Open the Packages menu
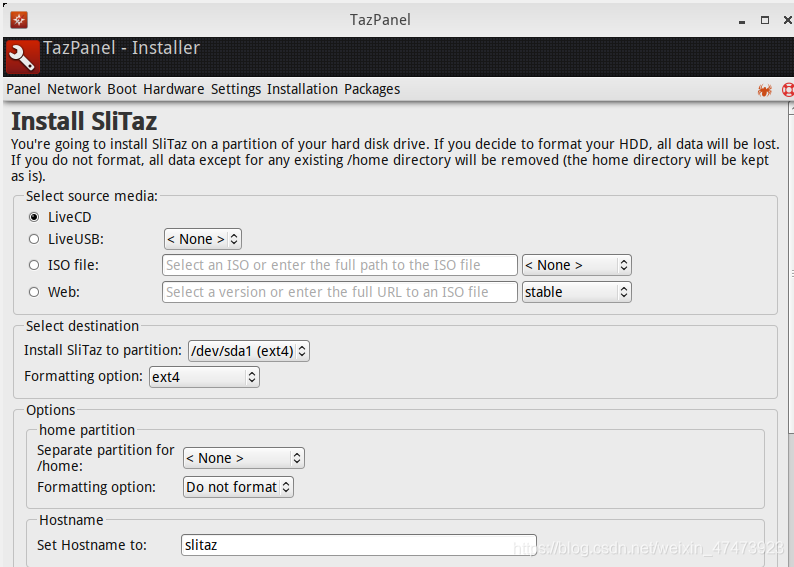The width and height of the screenshot is (794, 567). (x=372, y=89)
